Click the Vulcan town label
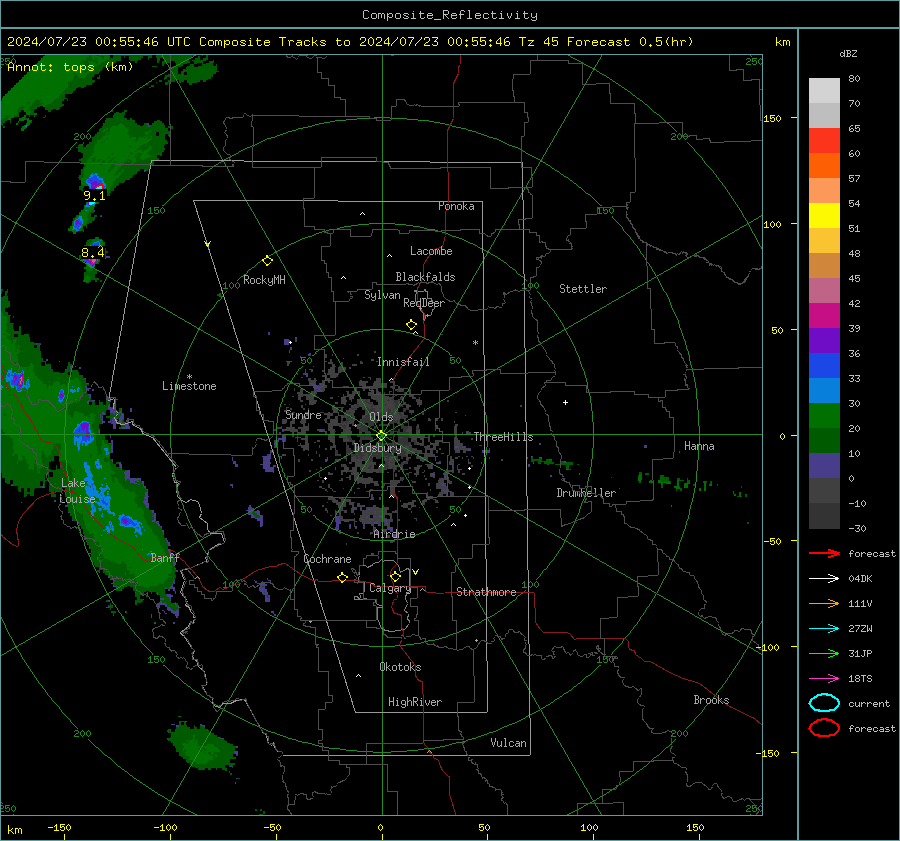The image size is (900, 841). (509, 743)
